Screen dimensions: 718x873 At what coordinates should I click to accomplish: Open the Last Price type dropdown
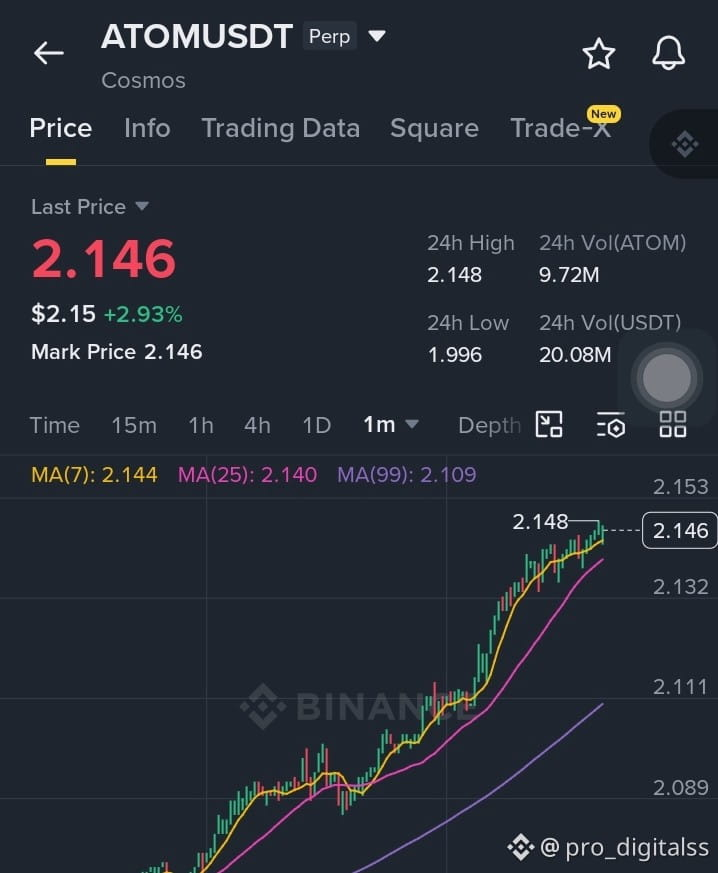142,207
